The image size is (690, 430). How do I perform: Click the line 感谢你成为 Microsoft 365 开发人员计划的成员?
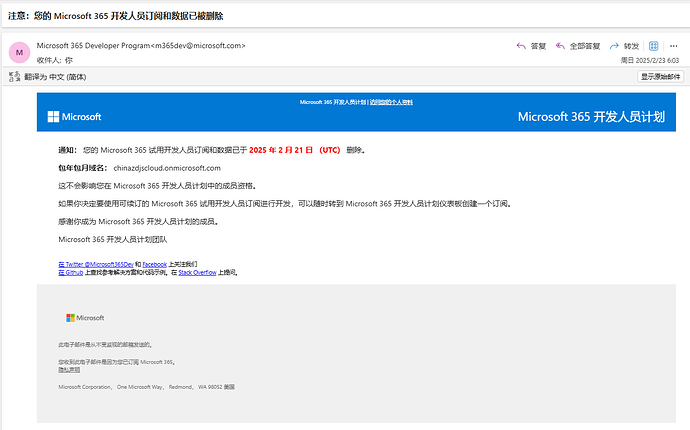(139, 221)
